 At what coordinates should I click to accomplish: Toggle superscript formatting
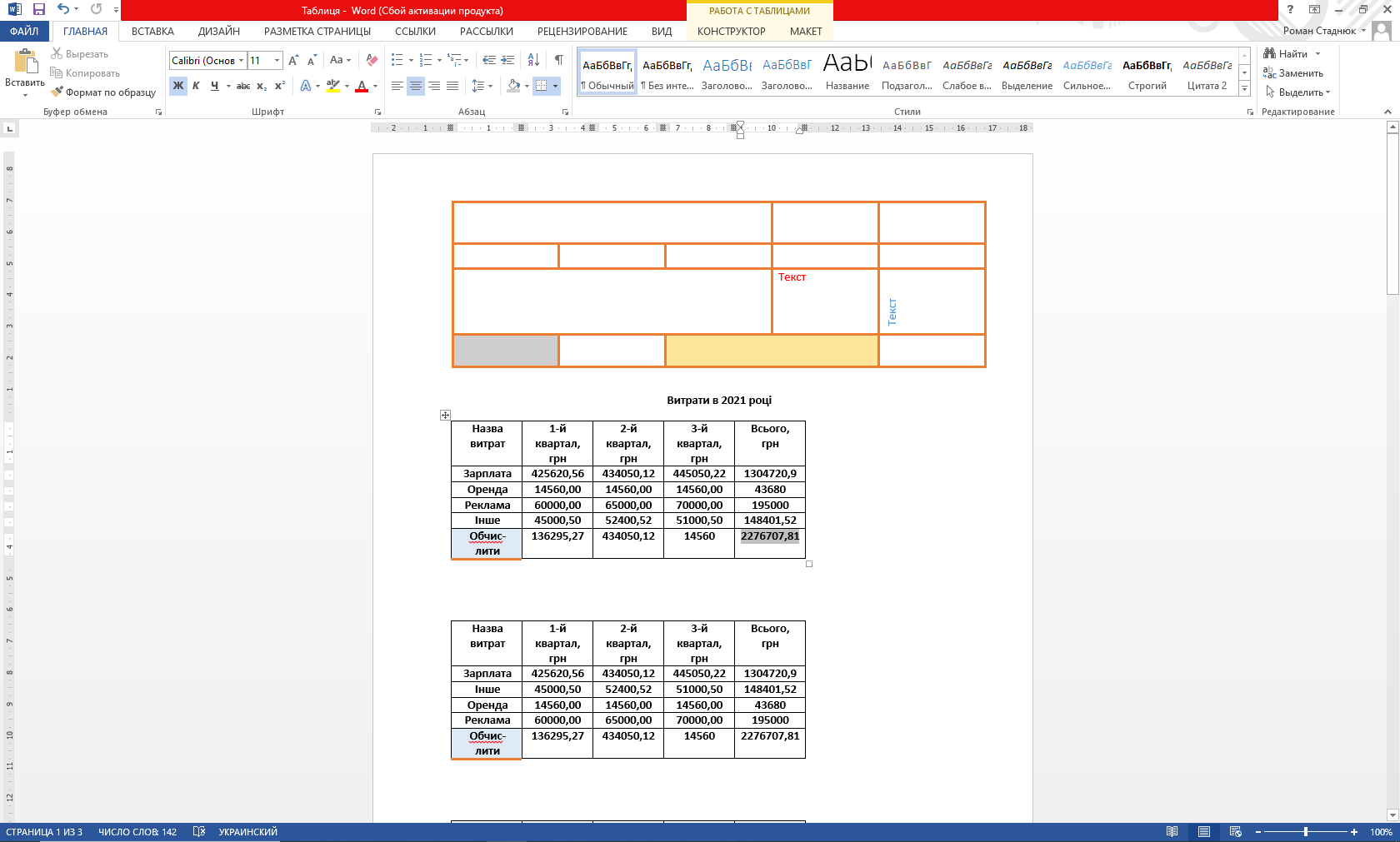coord(280,86)
